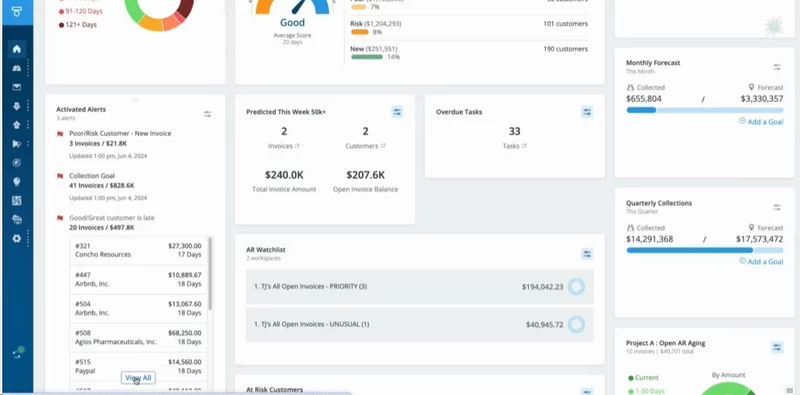The height and width of the screenshot is (395, 800).
Task: Click the alerts list vertical scrollbar
Action: pos(210,274)
